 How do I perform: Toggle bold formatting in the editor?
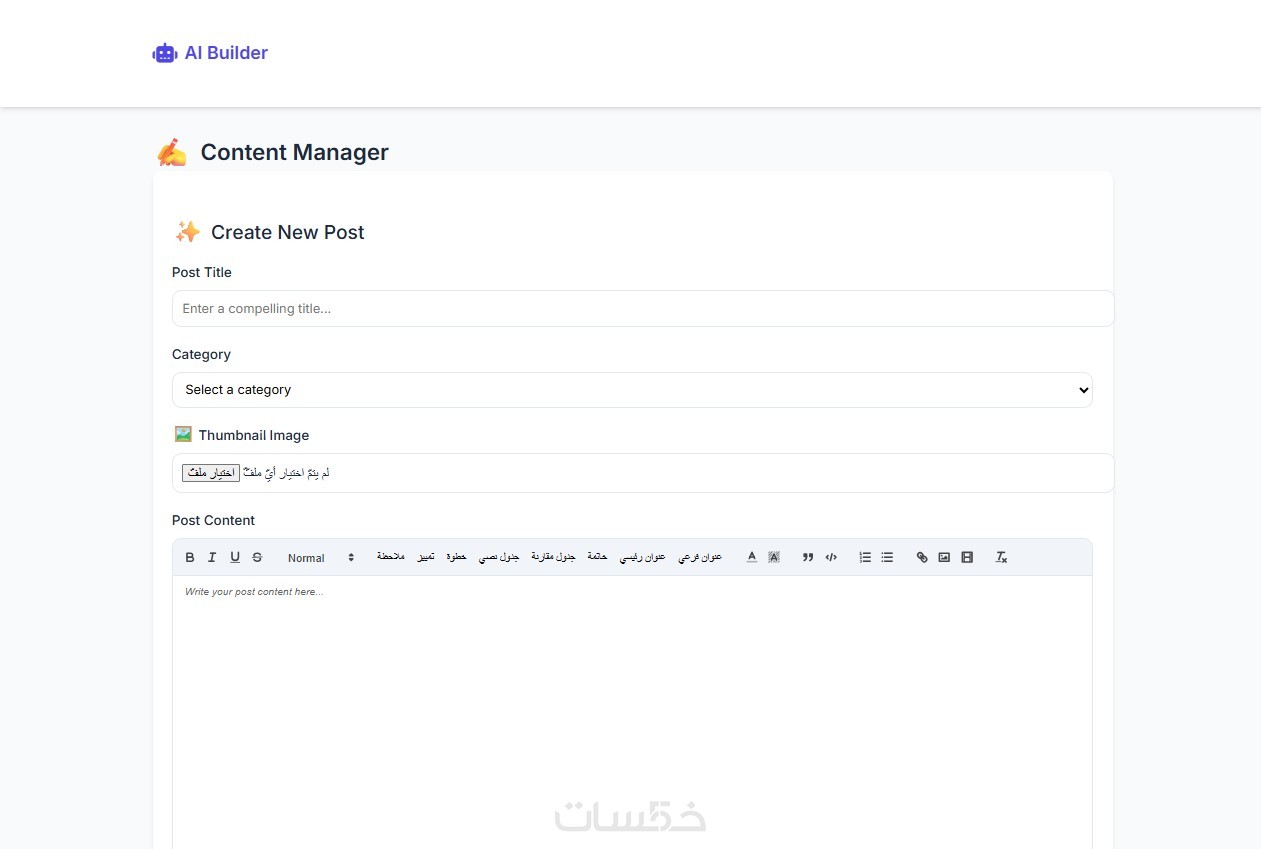coord(190,558)
